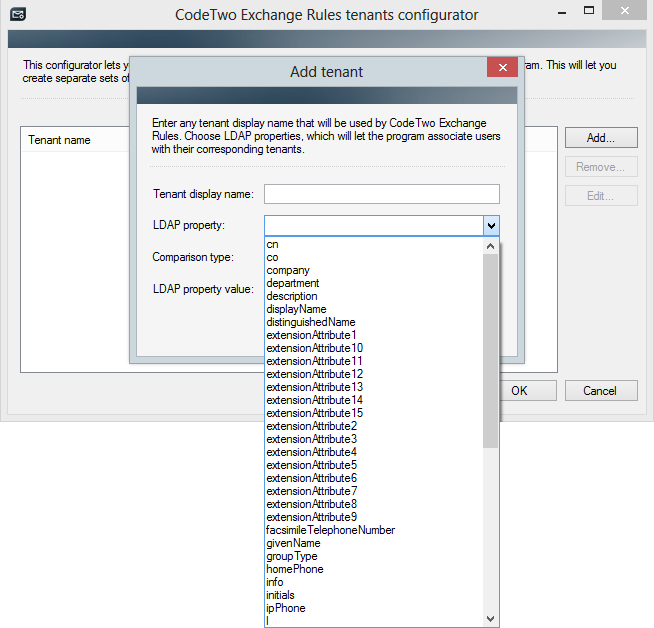Minimize the configurator window
Screen dimensions: 654x628
562,11
